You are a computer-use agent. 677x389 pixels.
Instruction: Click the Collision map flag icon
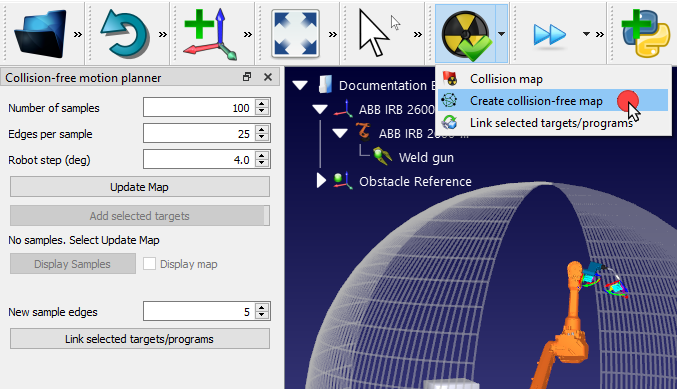click(450, 79)
